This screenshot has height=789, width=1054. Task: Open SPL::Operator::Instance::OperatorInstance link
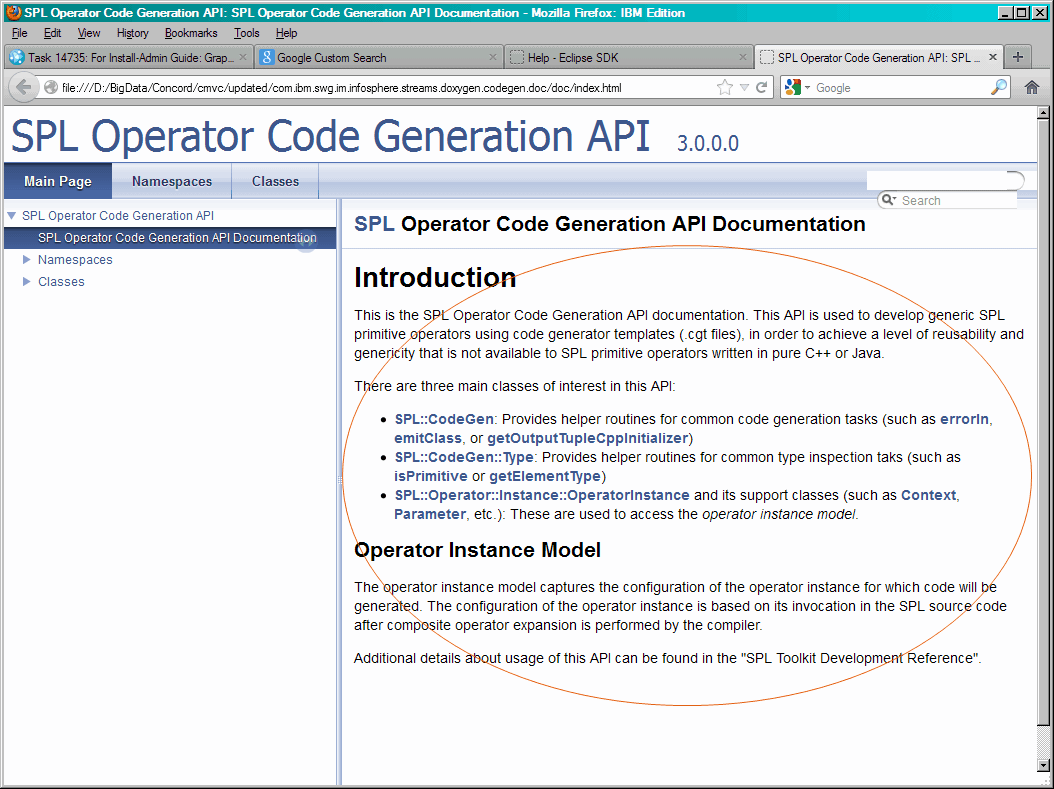[x=542, y=495]
